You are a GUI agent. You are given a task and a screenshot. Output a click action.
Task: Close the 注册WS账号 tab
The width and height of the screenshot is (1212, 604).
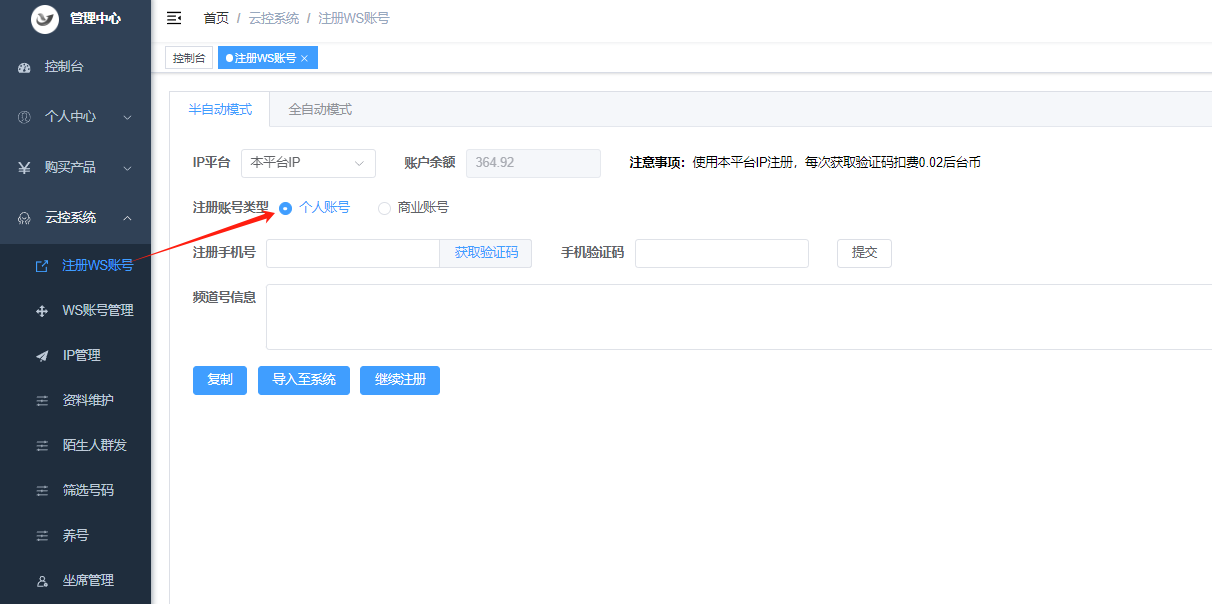pos(305,59)
